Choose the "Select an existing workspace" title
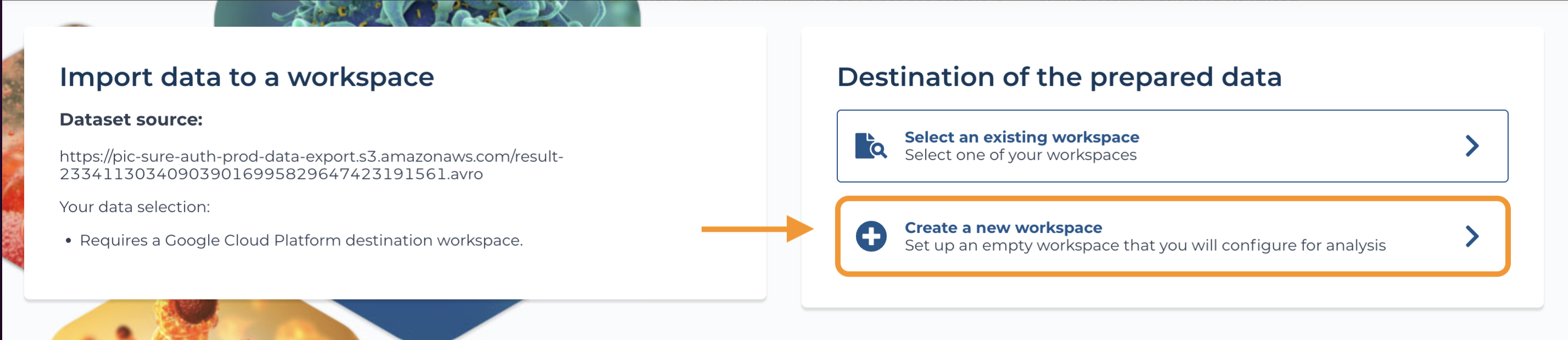 click(1021, 138)
